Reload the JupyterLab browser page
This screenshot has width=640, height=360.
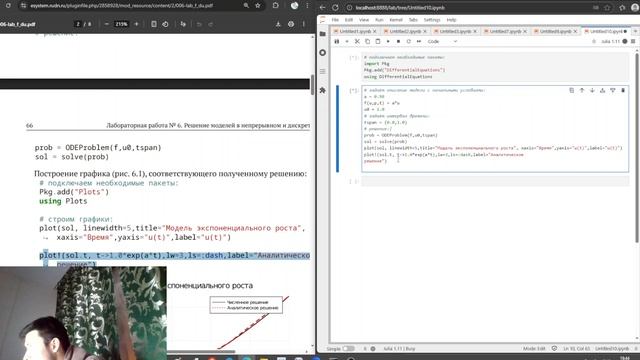pos(335,7)
